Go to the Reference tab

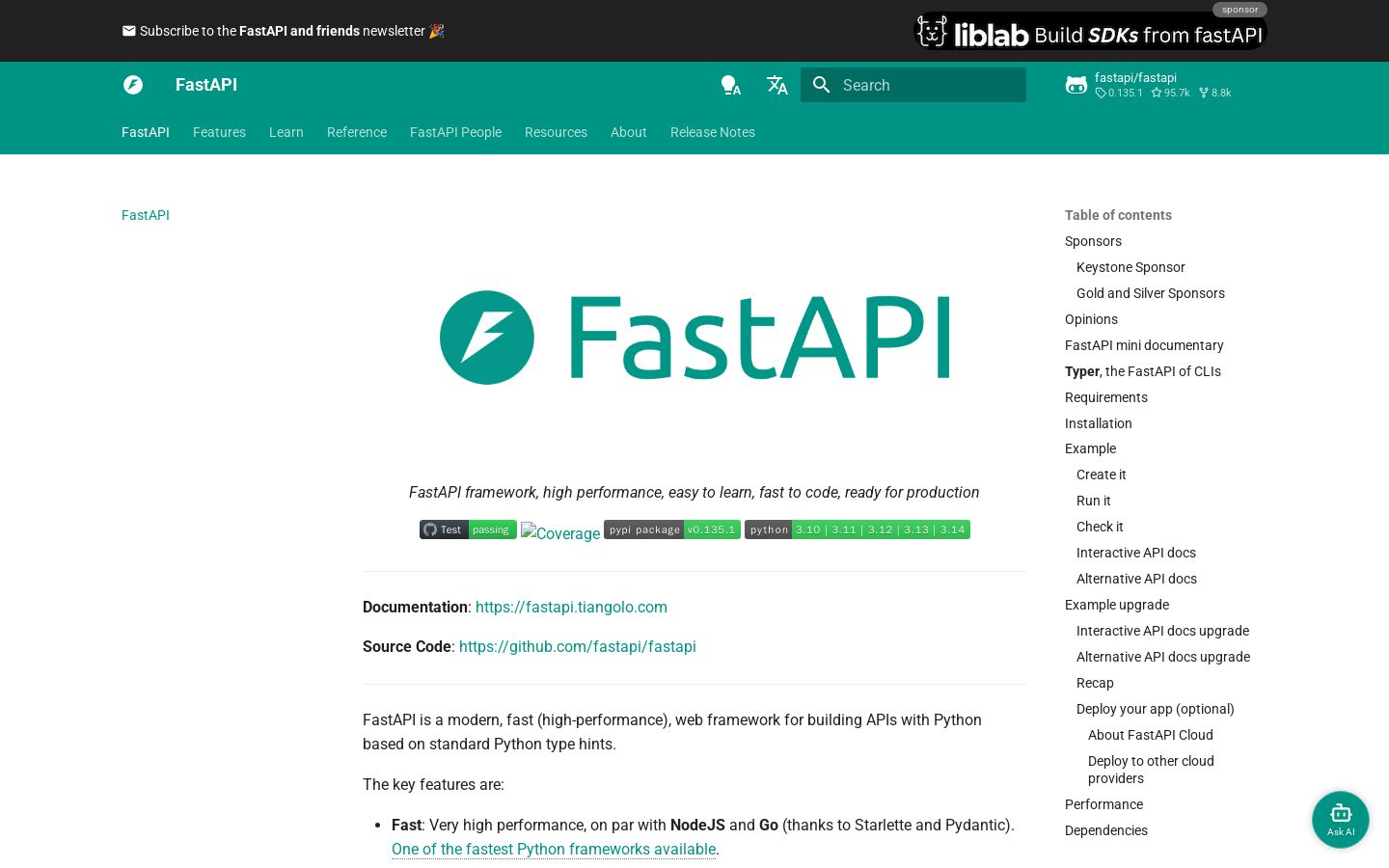[x=357, y=132]
